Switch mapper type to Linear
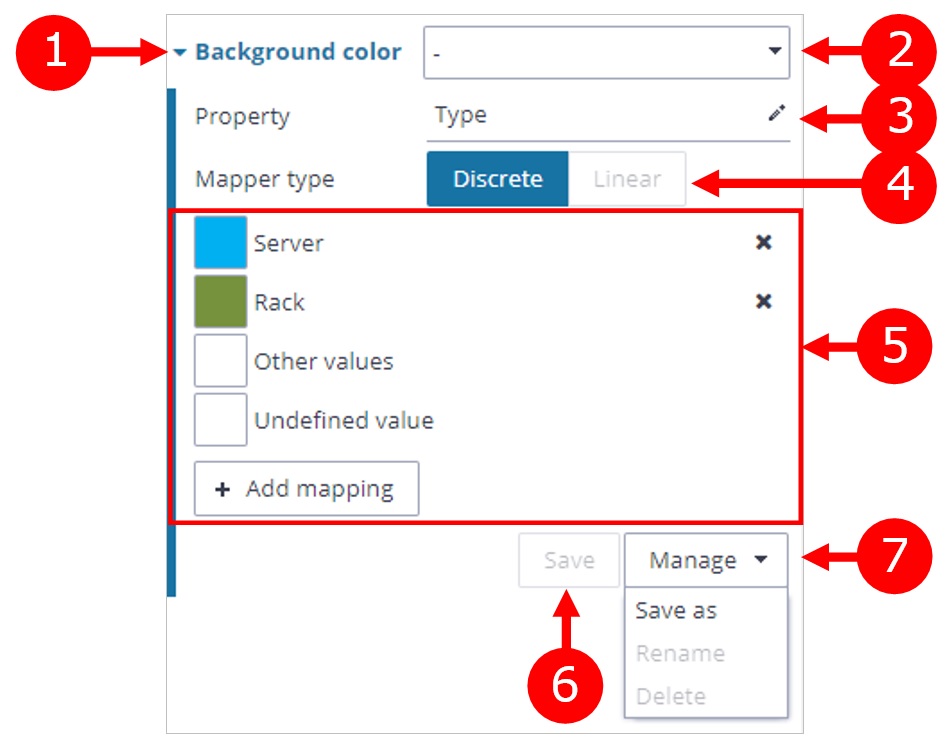Screen dimensions: 948x746 [x=626, y=179]
